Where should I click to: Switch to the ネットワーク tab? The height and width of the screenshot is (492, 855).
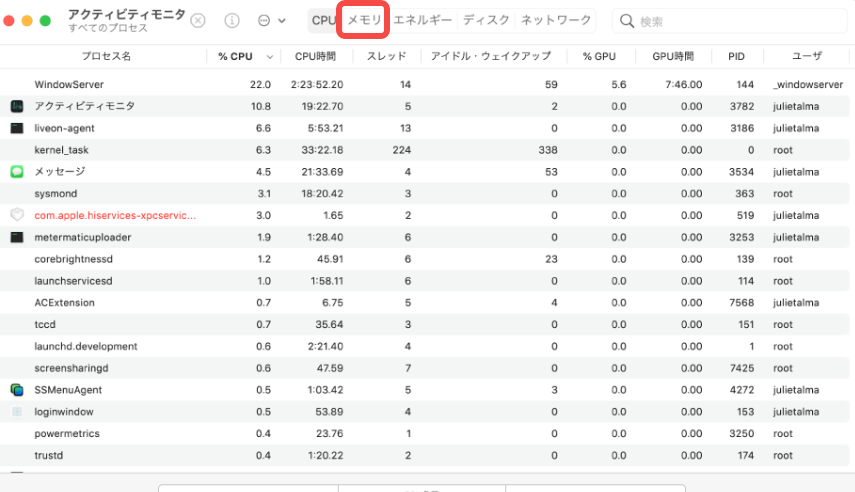(556, 20)
